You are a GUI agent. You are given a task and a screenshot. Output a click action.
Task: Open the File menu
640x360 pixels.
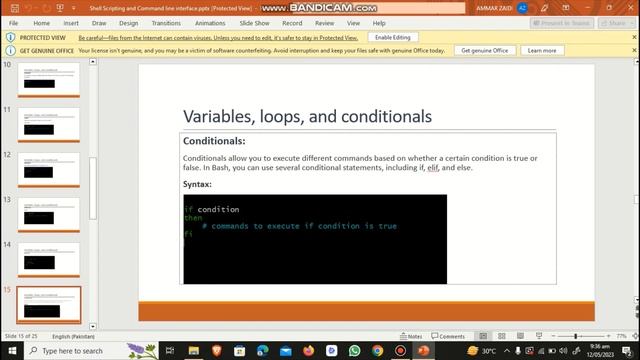13,23
